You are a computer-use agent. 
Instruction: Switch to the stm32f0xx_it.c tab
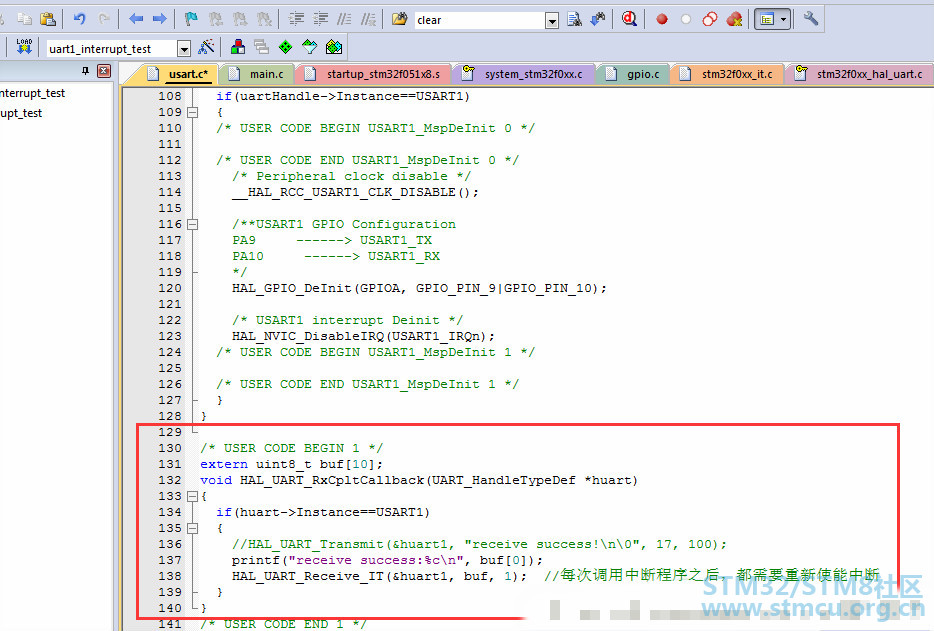click(x=736, y=74)
